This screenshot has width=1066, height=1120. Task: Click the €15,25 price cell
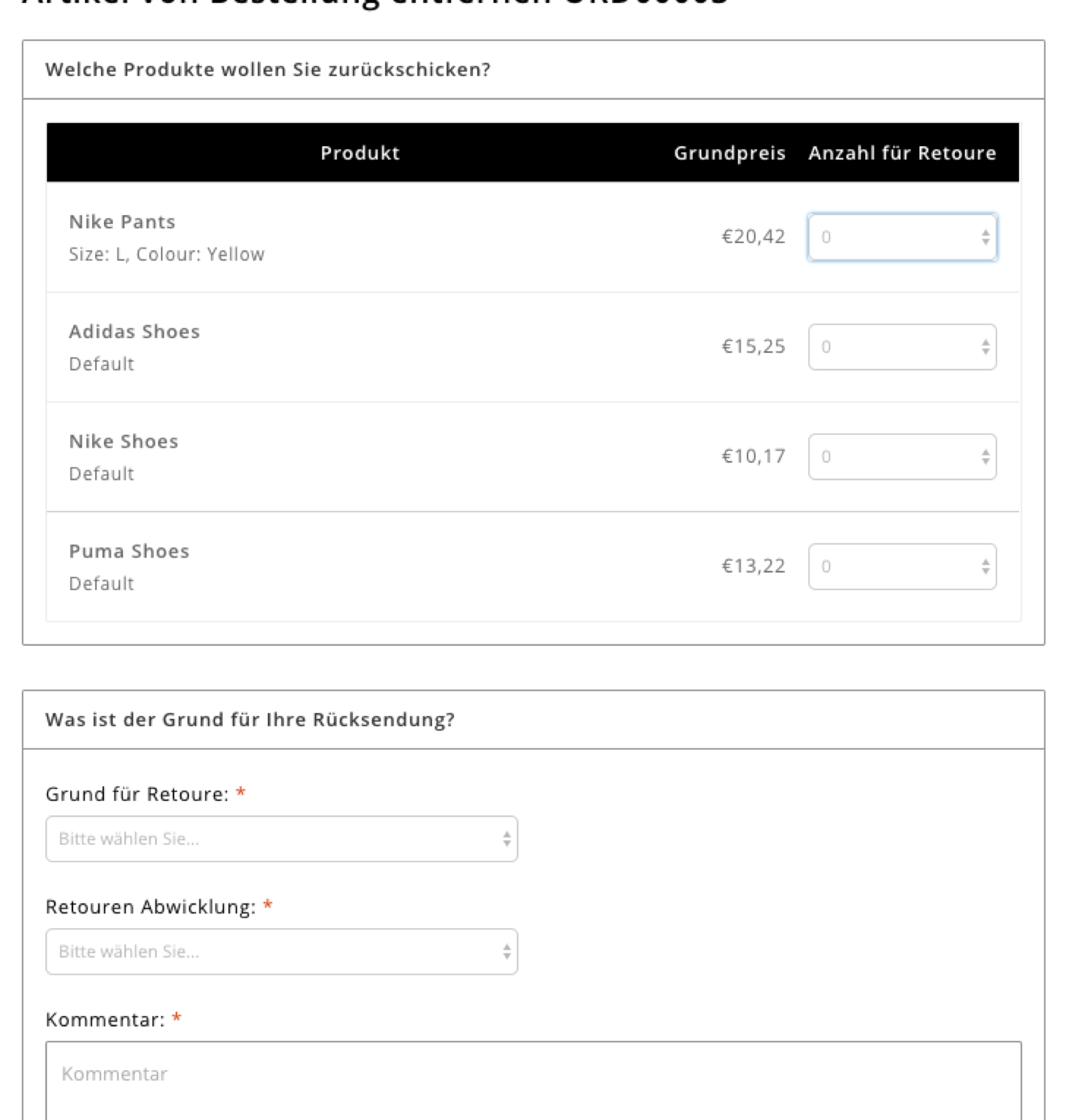753,346
